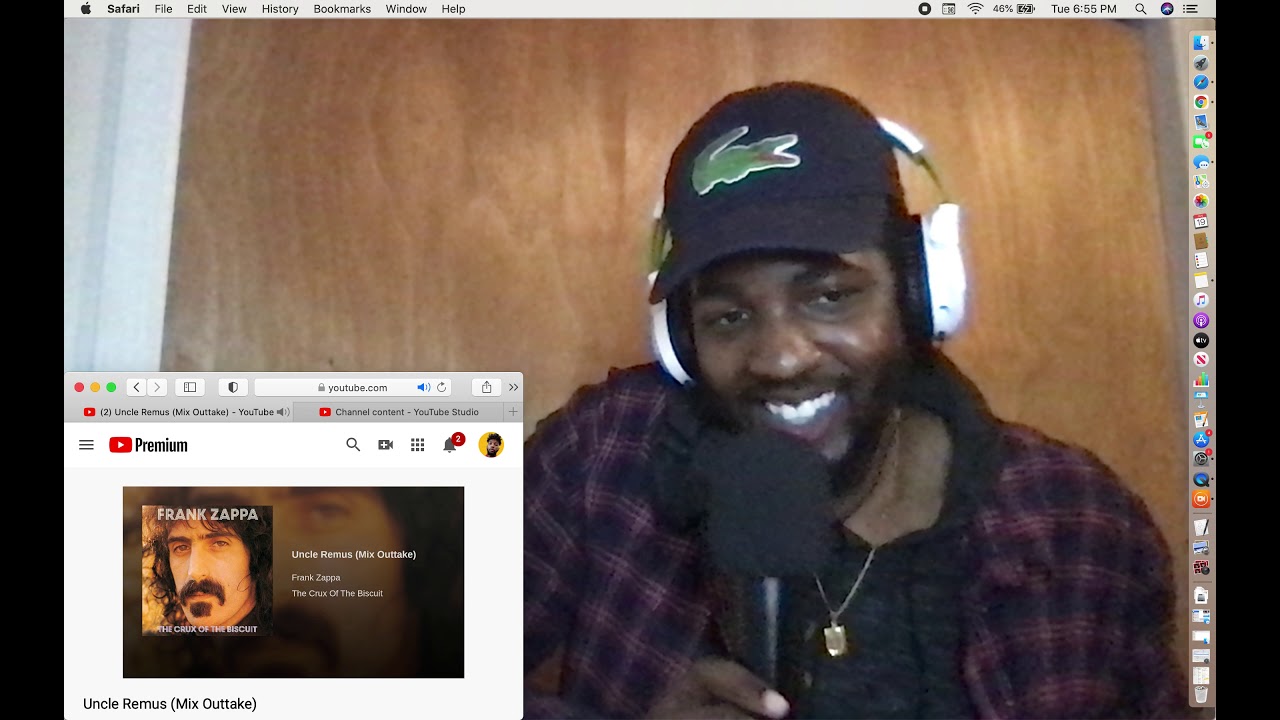Open YouTube search magnifier
Viewport: 1280px width, 720px height.
click(x=353, y=445)
